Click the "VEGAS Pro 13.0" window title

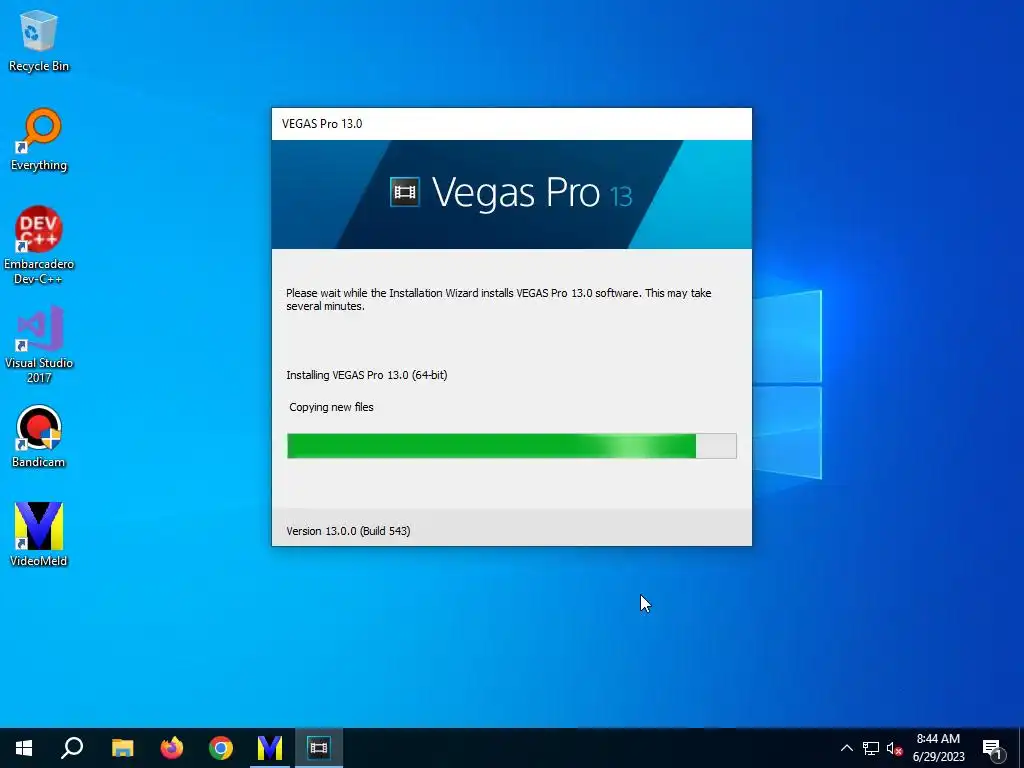click(x=322, y=123)
